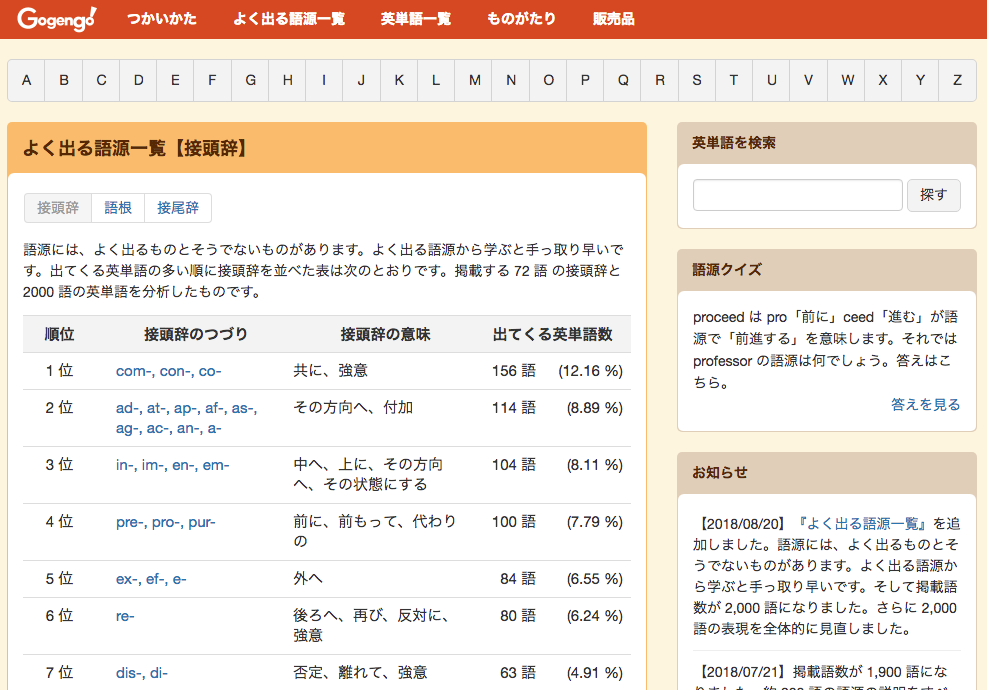Viewport: 987px width, 690px height.
Task: Open ものがたり in the navbar
Action: 521,19
